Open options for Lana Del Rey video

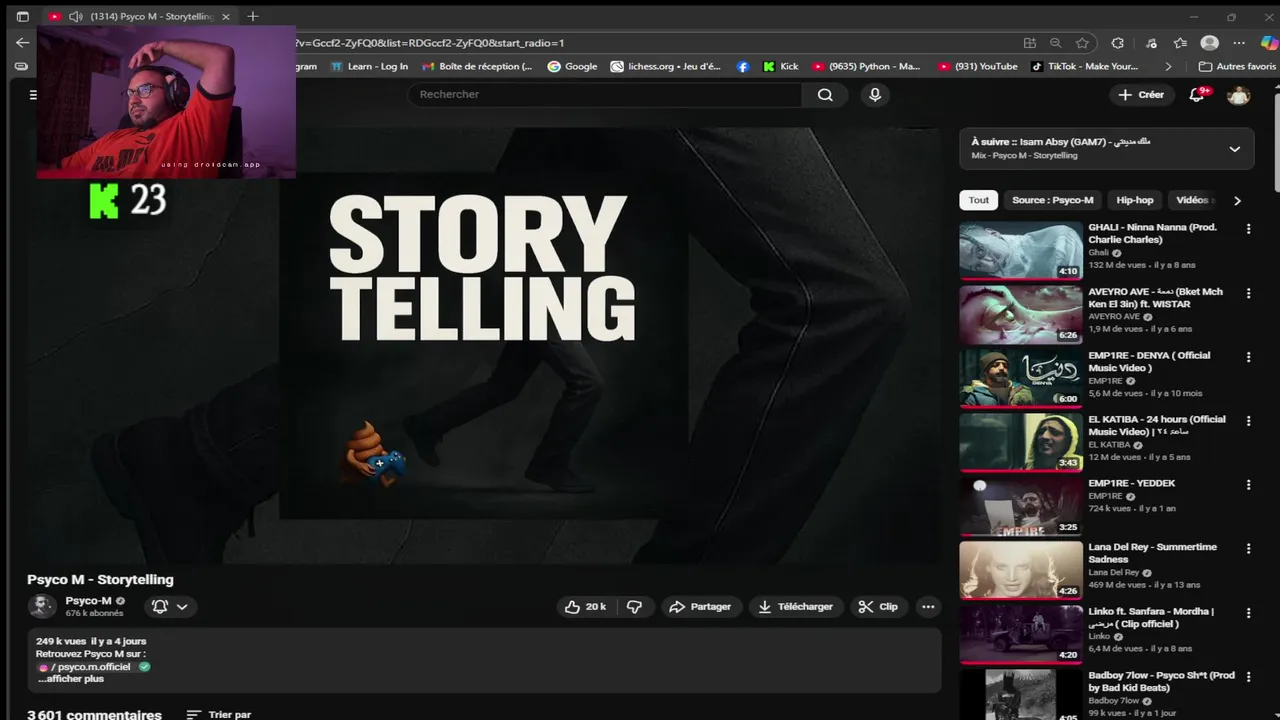tap(1248, 549)
